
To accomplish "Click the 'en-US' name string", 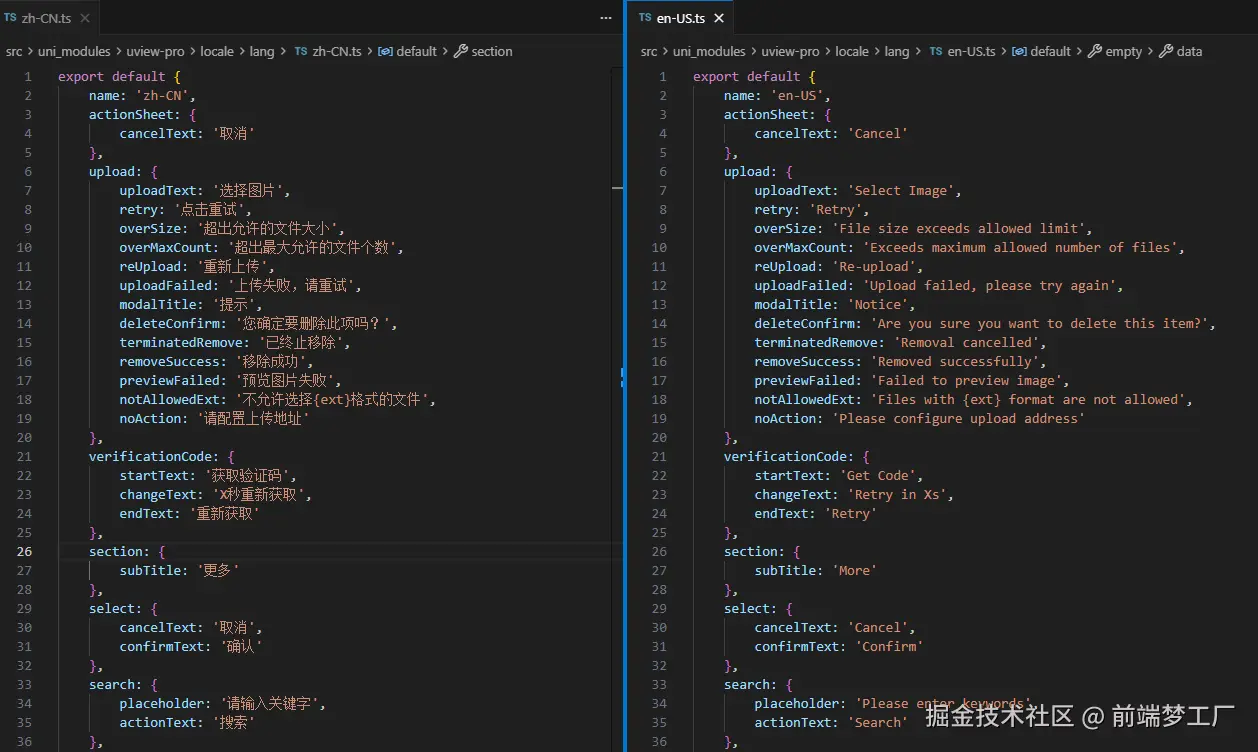I will click(x=799, y=95).
